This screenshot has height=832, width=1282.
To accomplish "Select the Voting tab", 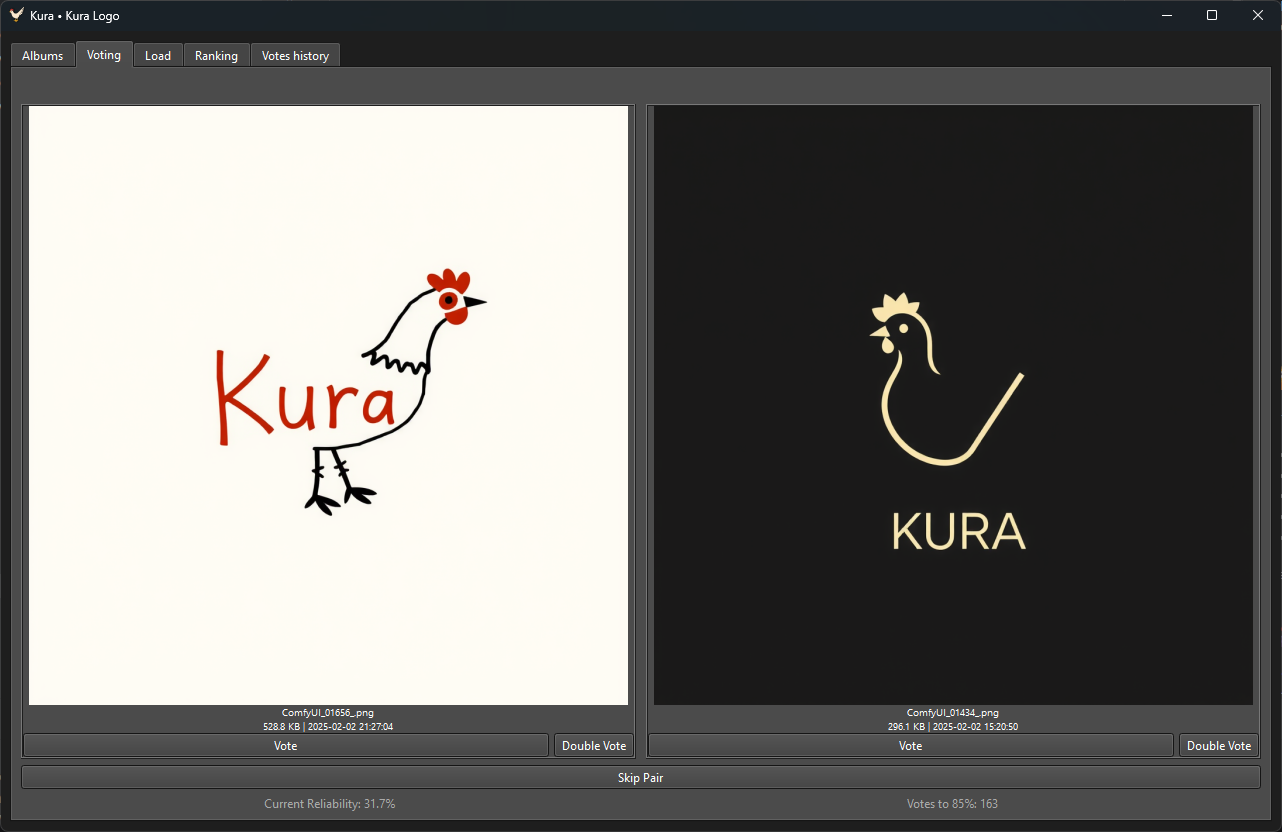I will pyautogui.click(x=104, y=55).
